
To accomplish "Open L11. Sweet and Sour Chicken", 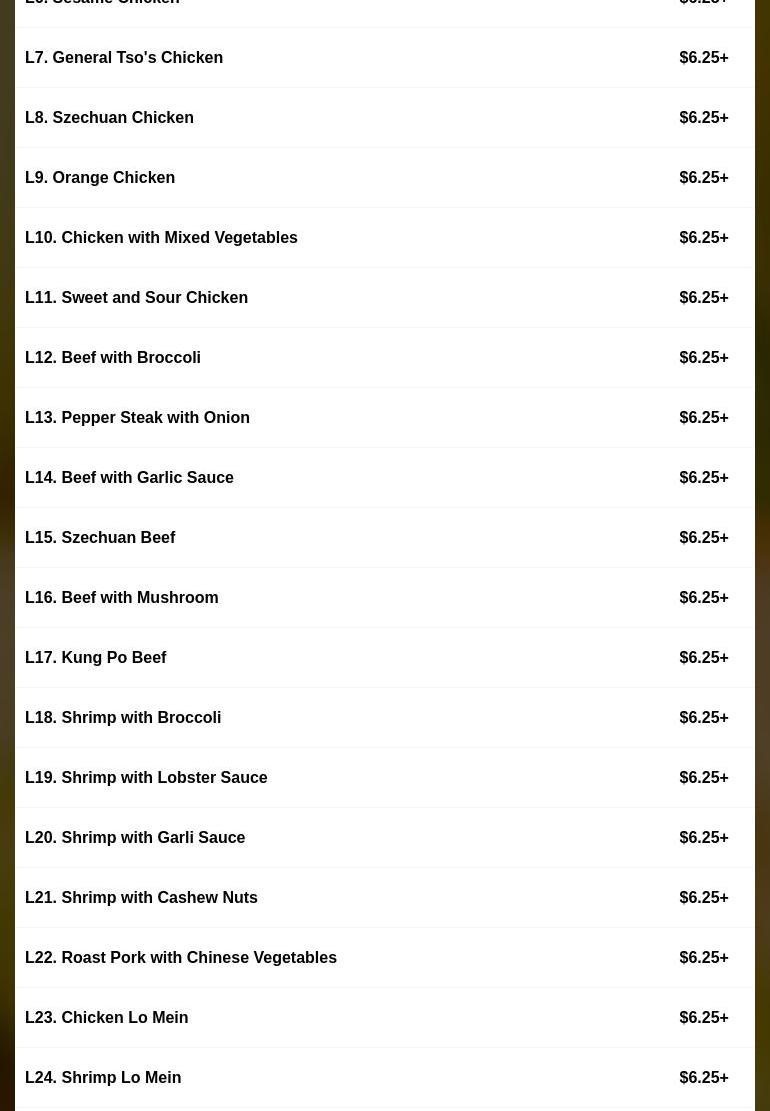I will [136, 298].
